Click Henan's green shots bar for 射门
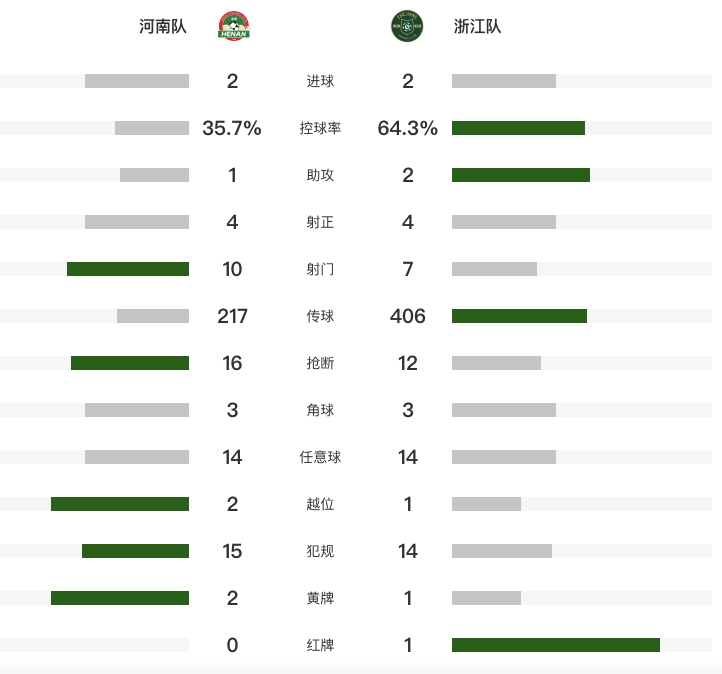This screenshot has width=722, height=674. pos(128,269)
